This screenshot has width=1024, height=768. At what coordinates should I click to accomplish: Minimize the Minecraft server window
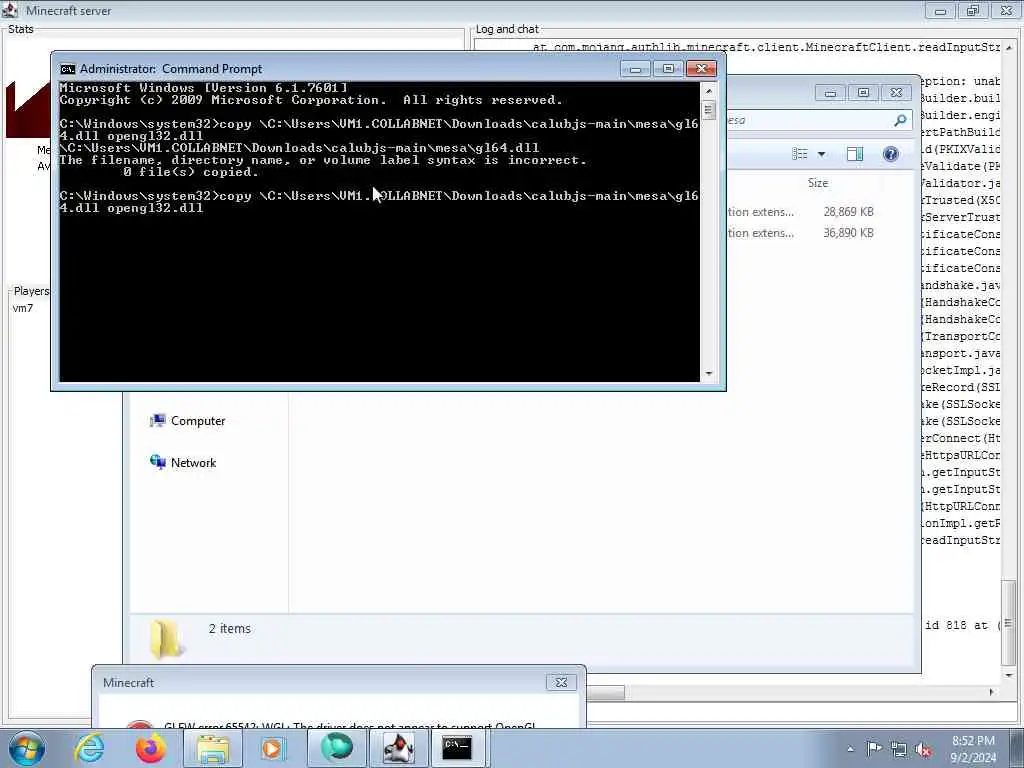click(940, 10)
